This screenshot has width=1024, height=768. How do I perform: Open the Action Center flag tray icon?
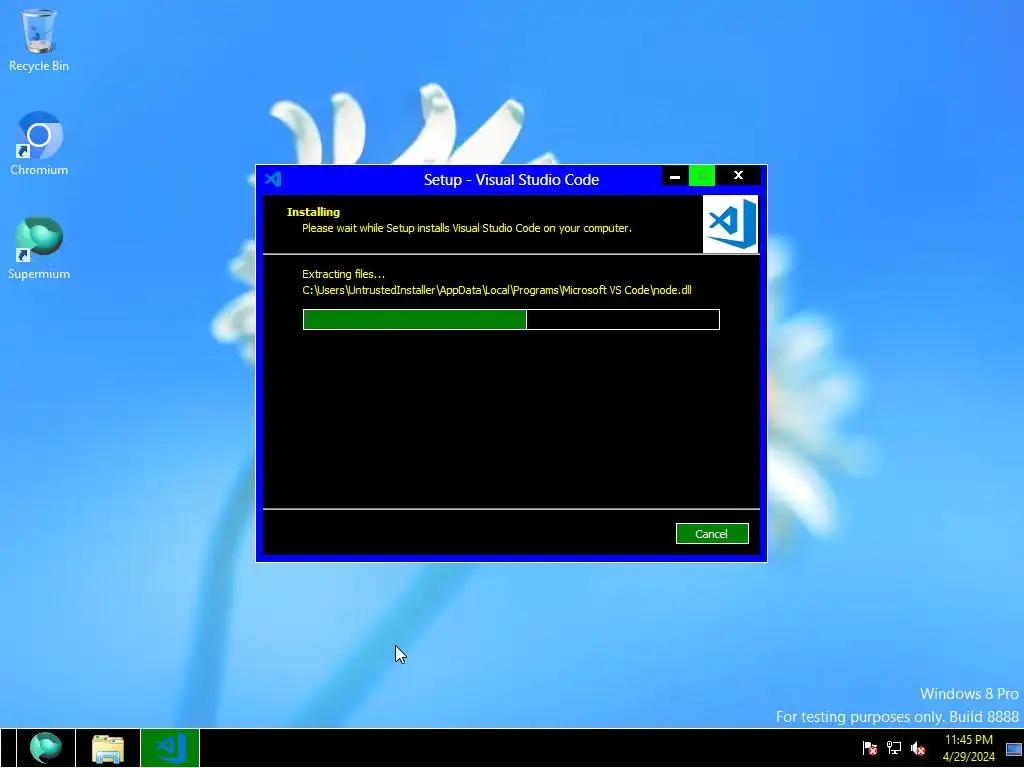[869, 748]
